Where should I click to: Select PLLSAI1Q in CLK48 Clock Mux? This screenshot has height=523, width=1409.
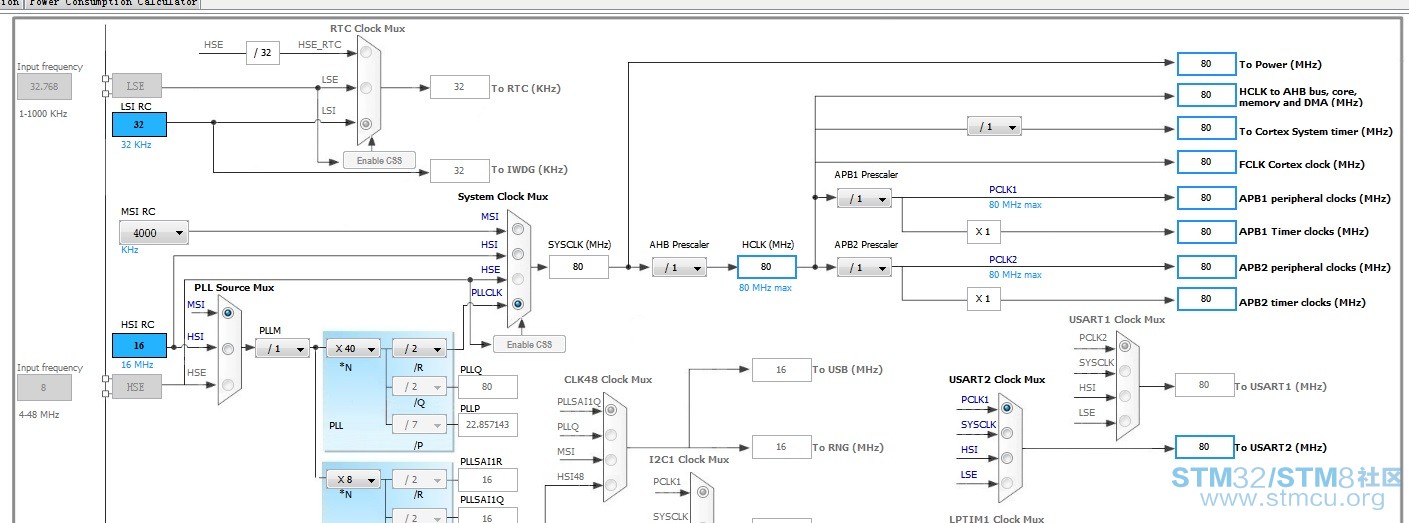click(611, 409)
